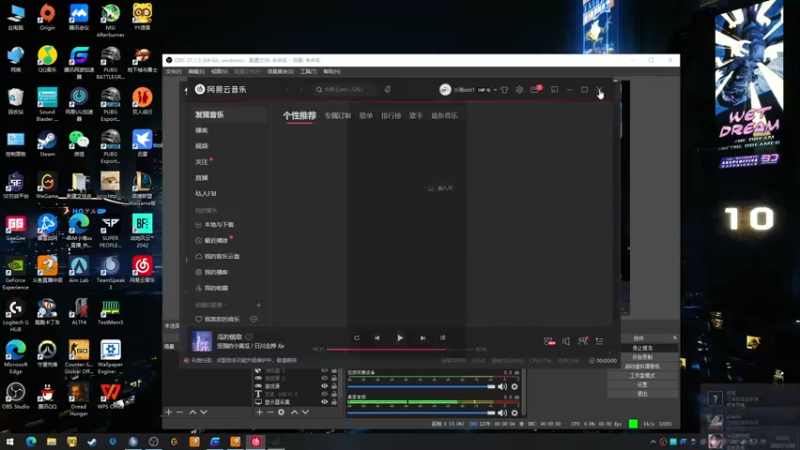Skip to the previous track
800x450 pixels.
pos(377,338)
